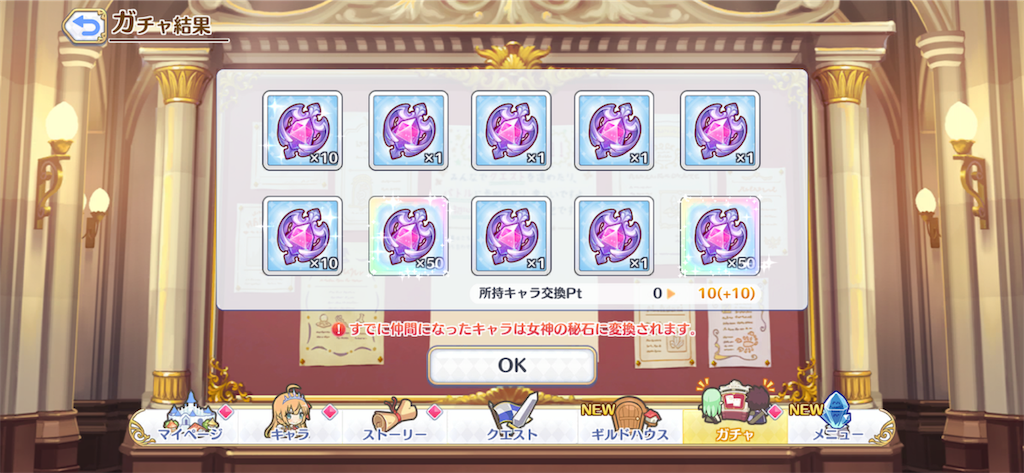Confirm gacha results with OK button
The width and height of the screenshot is (1024, 473).
point(512,365)
